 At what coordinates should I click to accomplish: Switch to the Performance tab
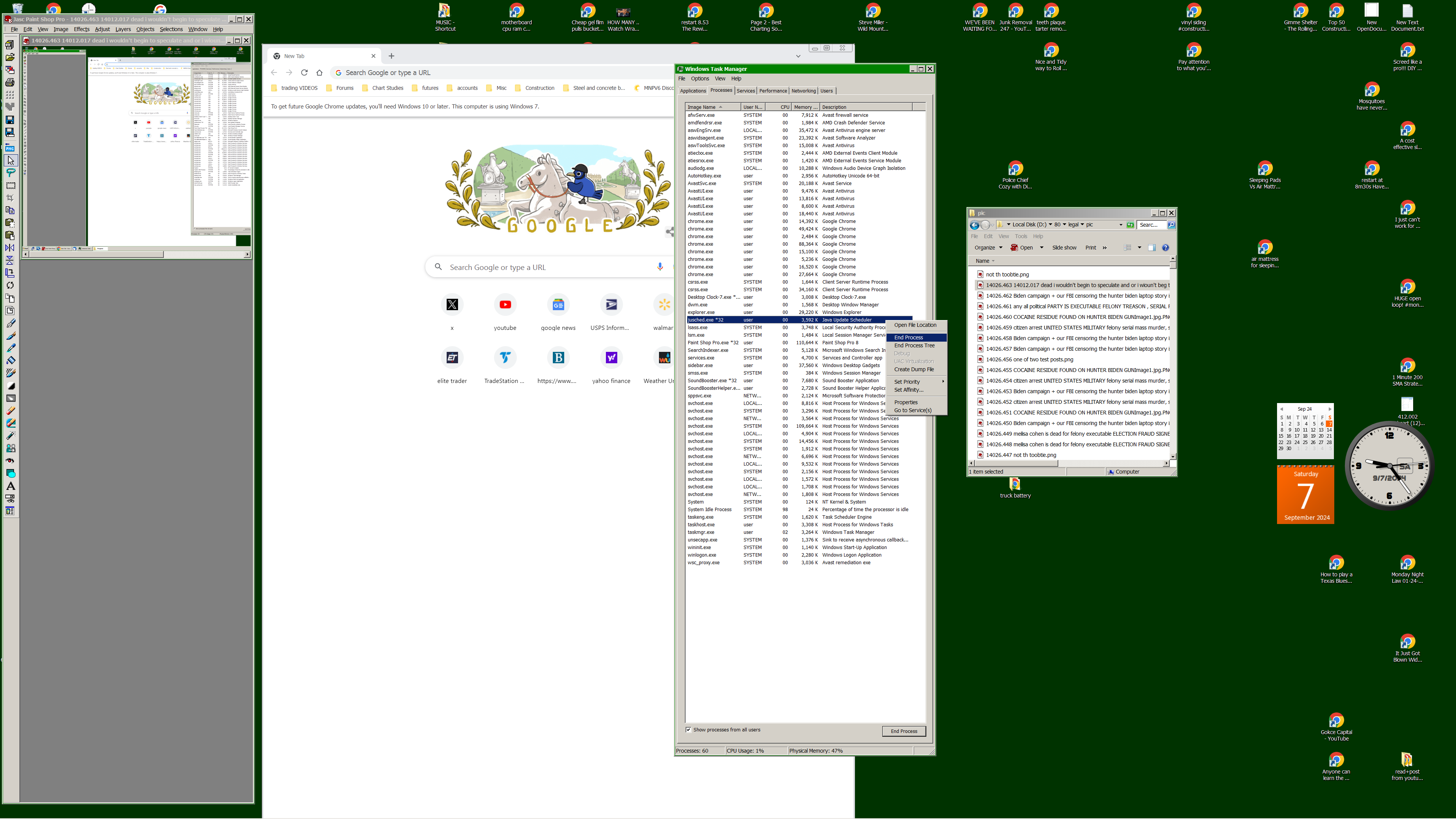773,91
